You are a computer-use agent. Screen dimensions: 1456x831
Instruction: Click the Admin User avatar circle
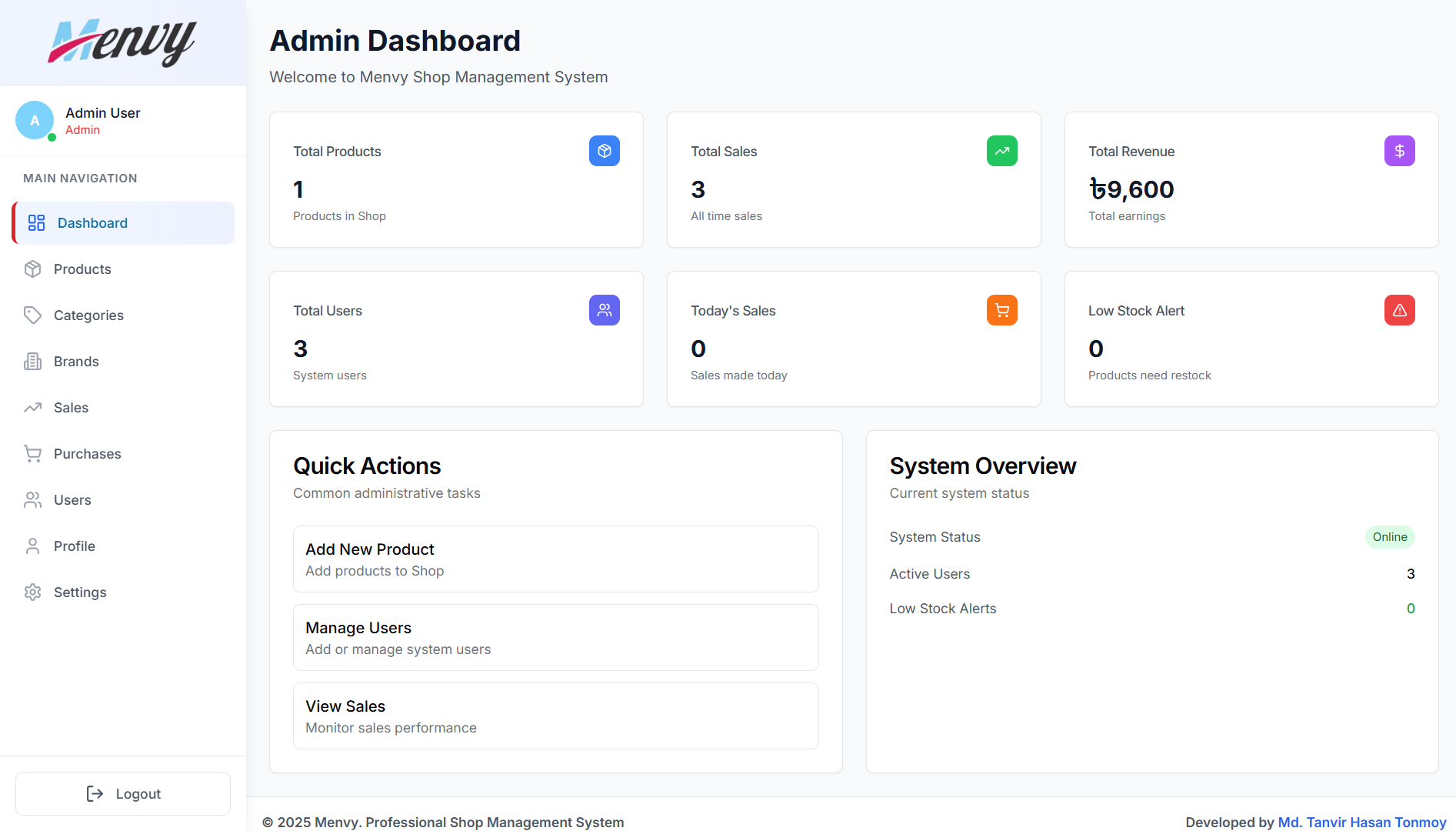(x=35, y=120)
